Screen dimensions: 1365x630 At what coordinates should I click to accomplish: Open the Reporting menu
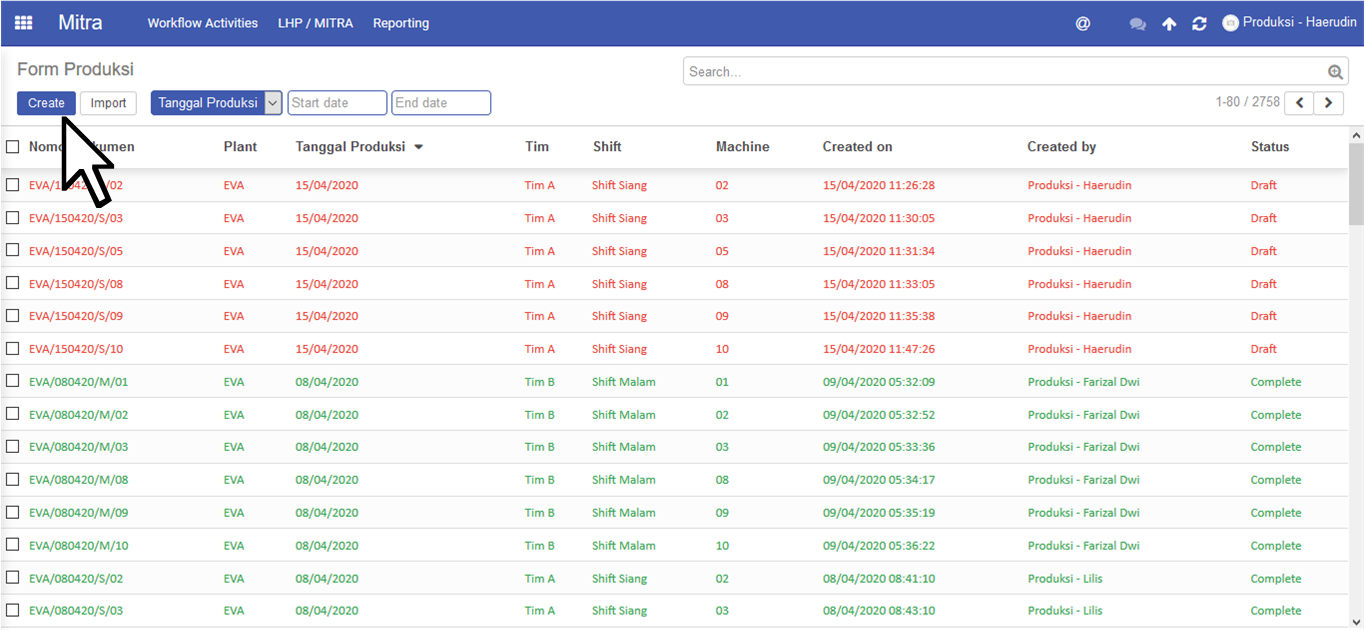(x=400, y=23)
